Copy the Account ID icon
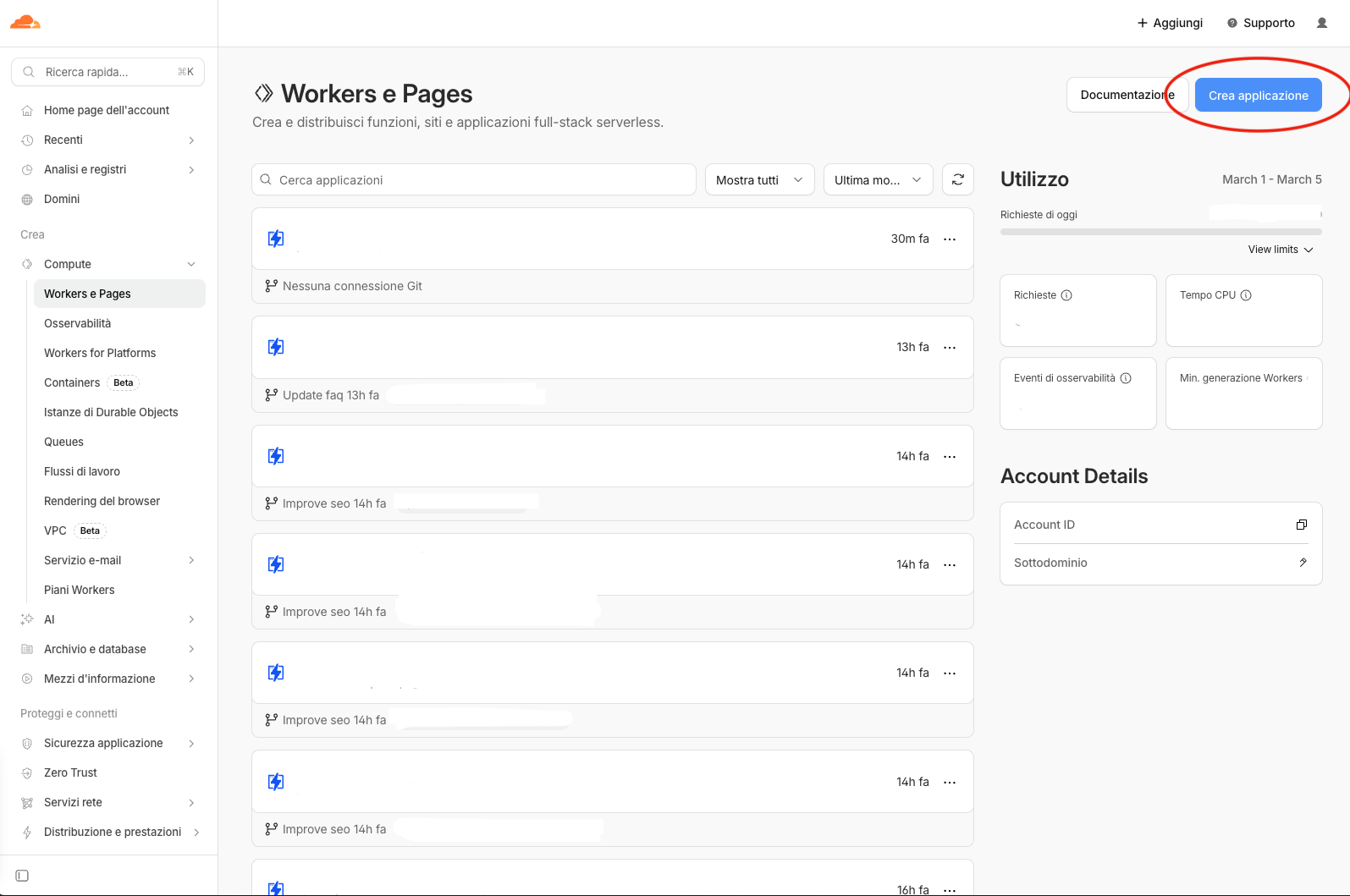The height and width of the screenshot is (896, 1350). pos(1302,525)
